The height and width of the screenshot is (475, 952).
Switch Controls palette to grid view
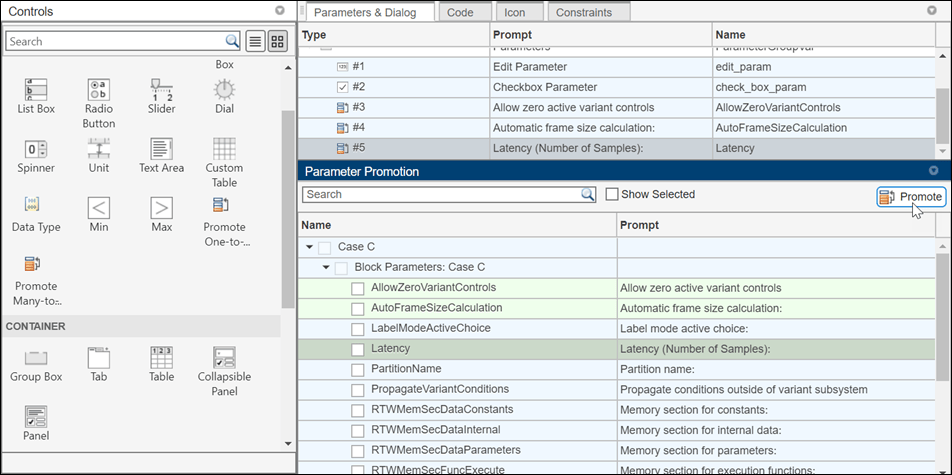277,41
